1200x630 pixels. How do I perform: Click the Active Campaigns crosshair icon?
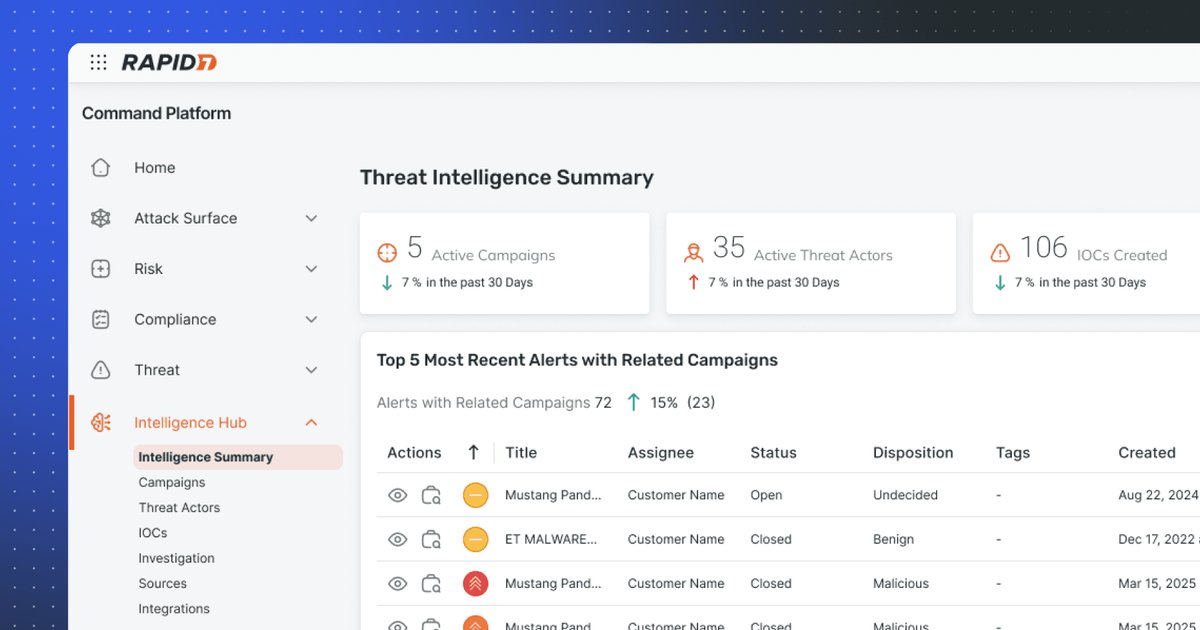(387, 253)
